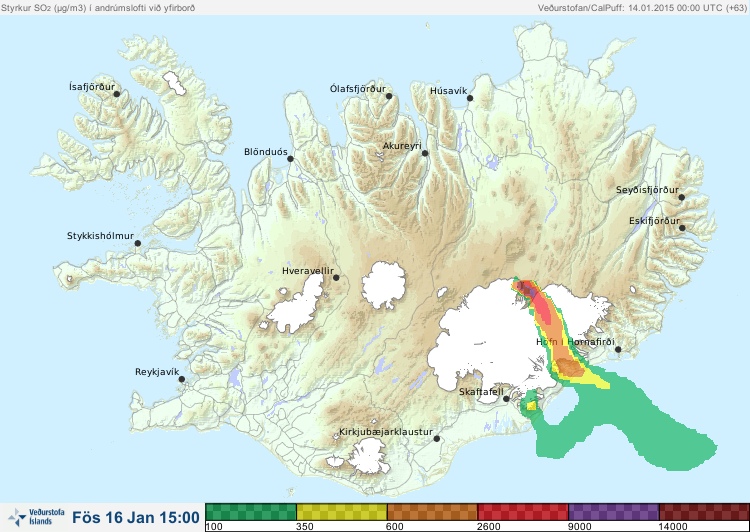The width and height of the screenshot is (750, 532).
Task: Click the small yellow patch near Skaftafell
Action: pos(531,406)
